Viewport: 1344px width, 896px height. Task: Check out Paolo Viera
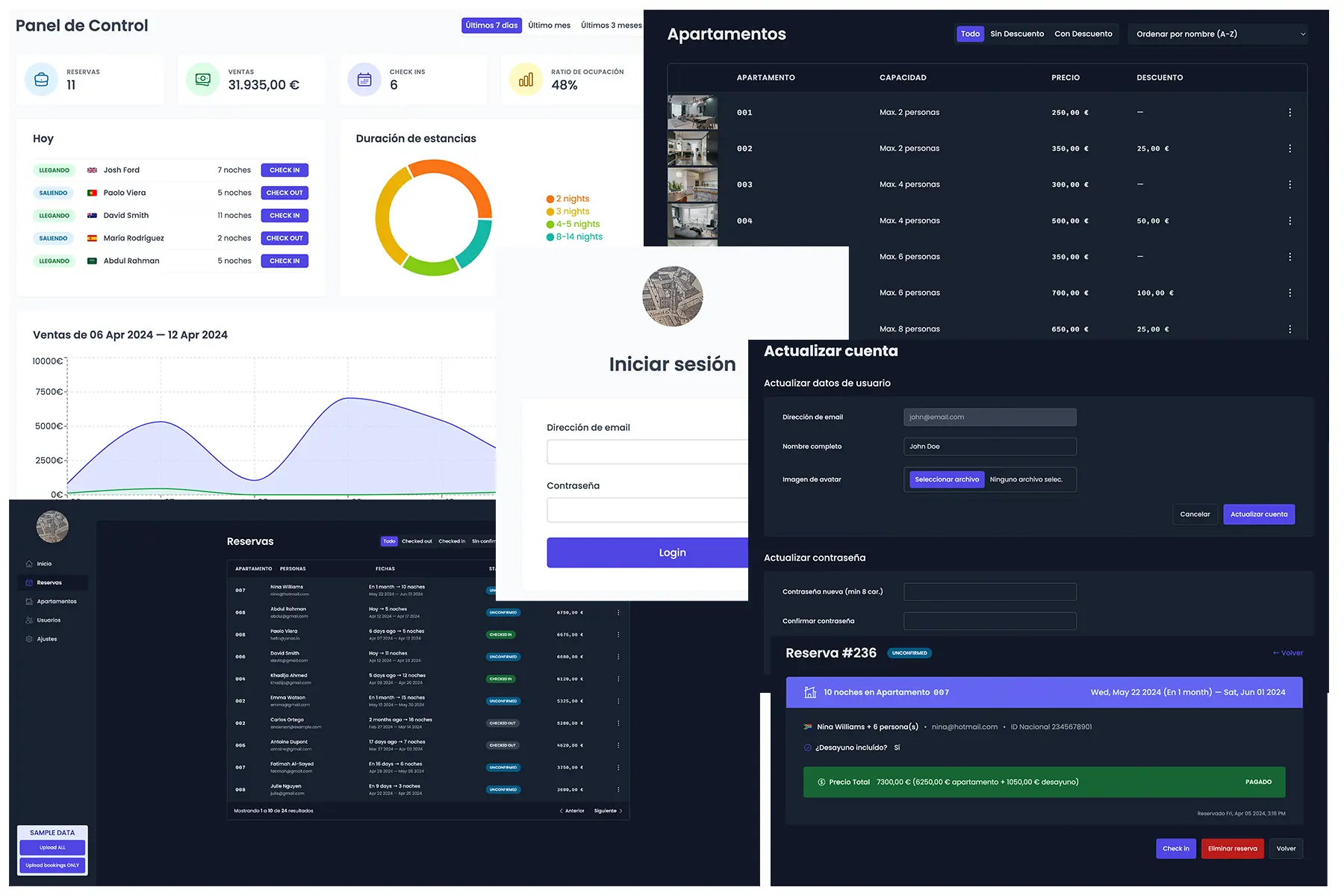(x=284, y=193)
